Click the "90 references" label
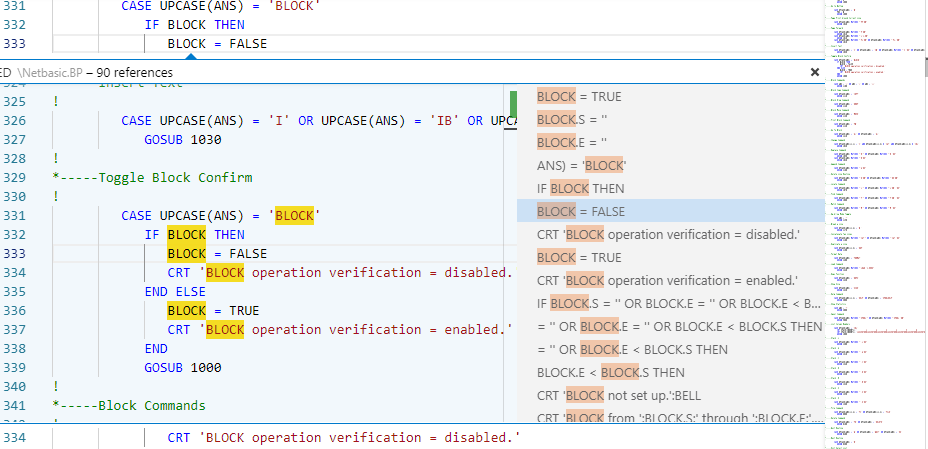The height and width of the screenshot is (449, 928). [135, 73]
